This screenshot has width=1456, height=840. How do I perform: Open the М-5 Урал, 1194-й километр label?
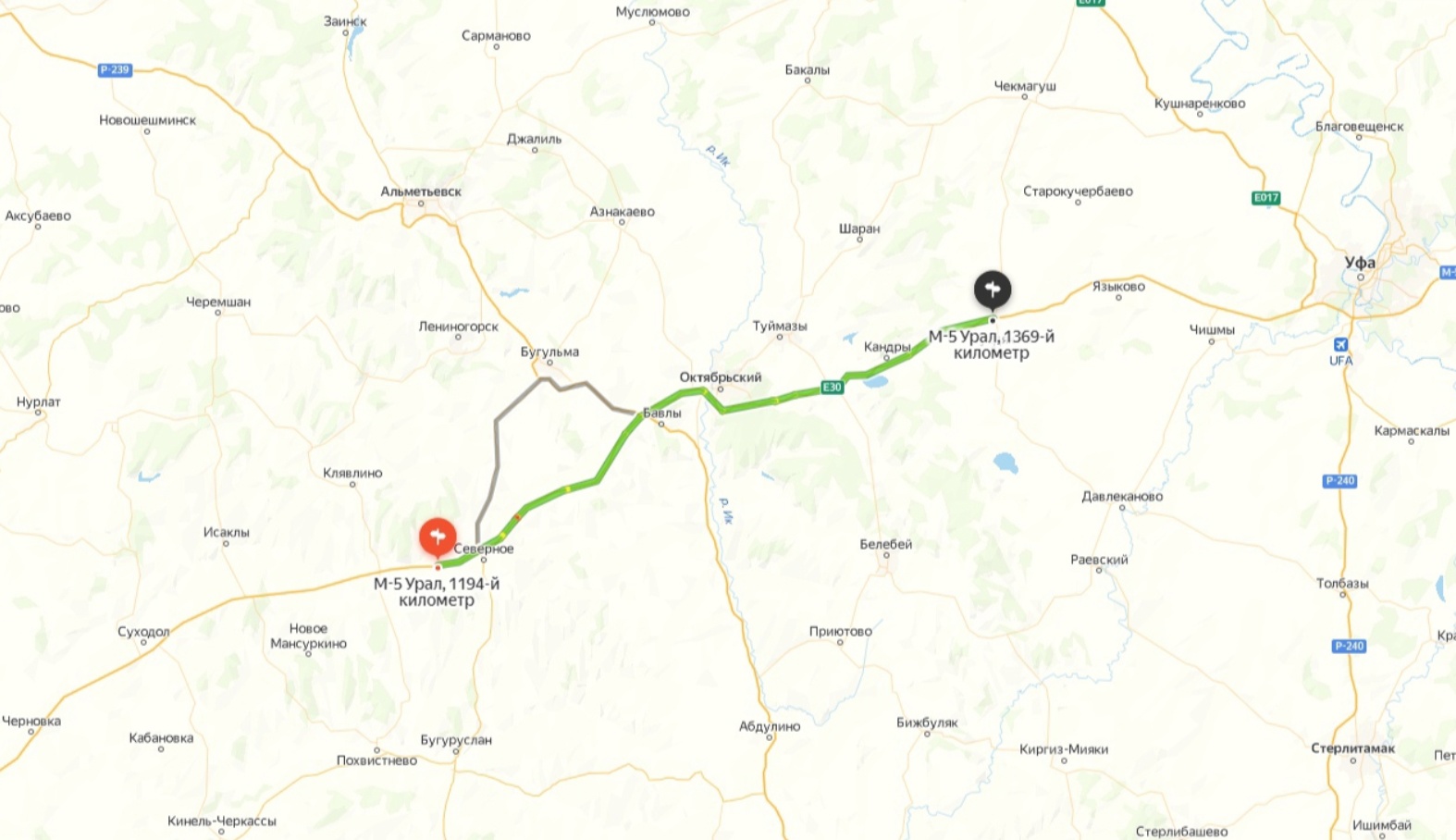pyautogui.click(x=437, y=592)
